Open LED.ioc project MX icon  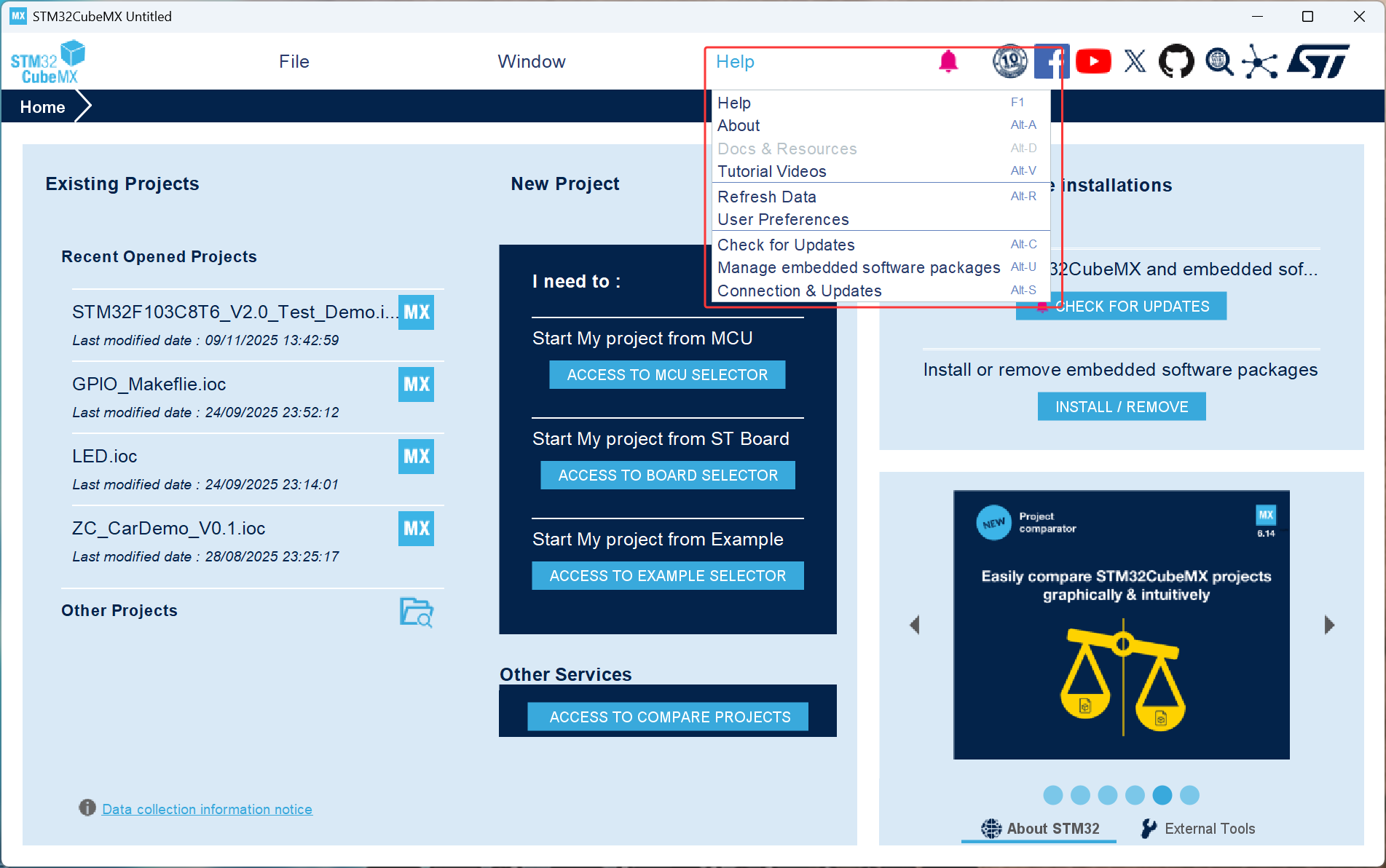[416, 457]
